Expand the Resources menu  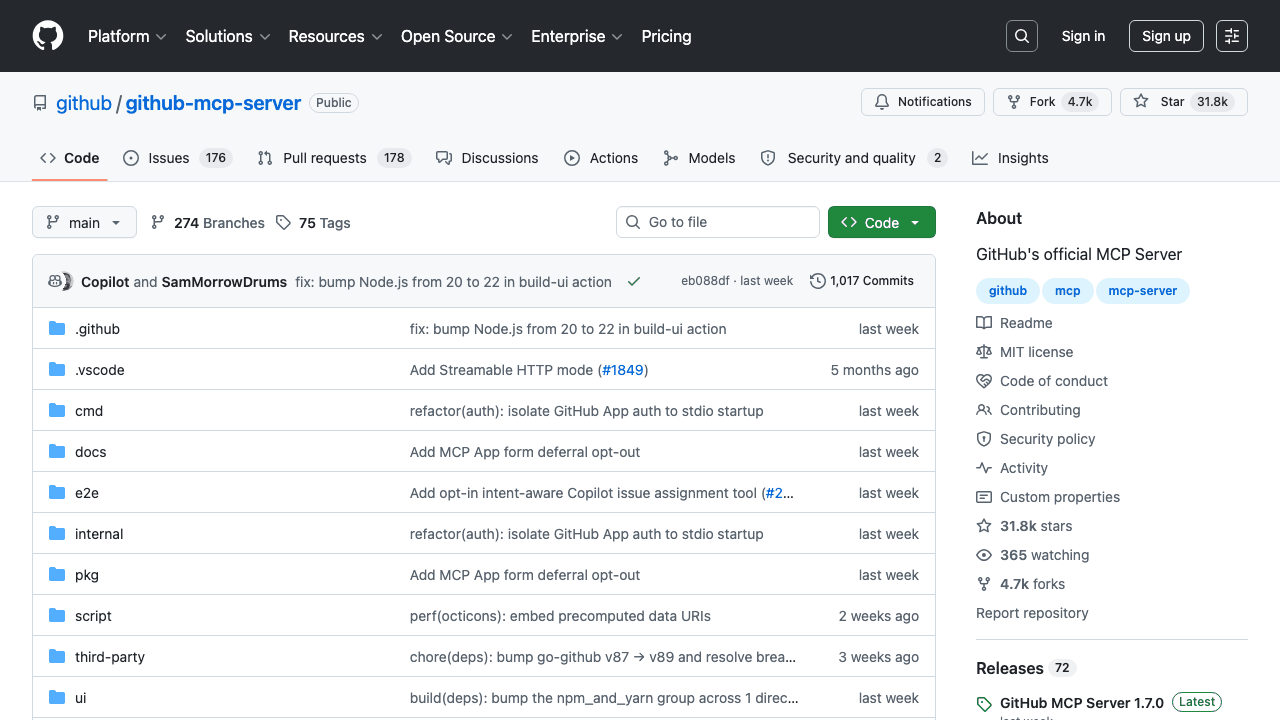tap(335, 36)
